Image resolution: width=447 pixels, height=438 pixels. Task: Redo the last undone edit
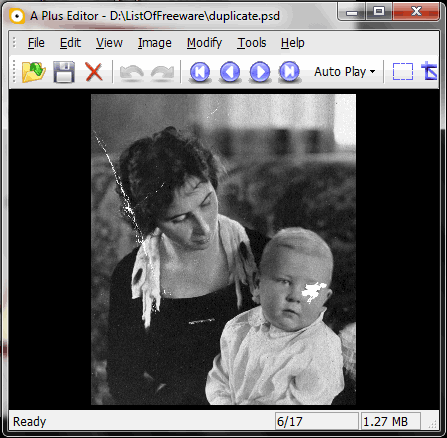(162, 73)
